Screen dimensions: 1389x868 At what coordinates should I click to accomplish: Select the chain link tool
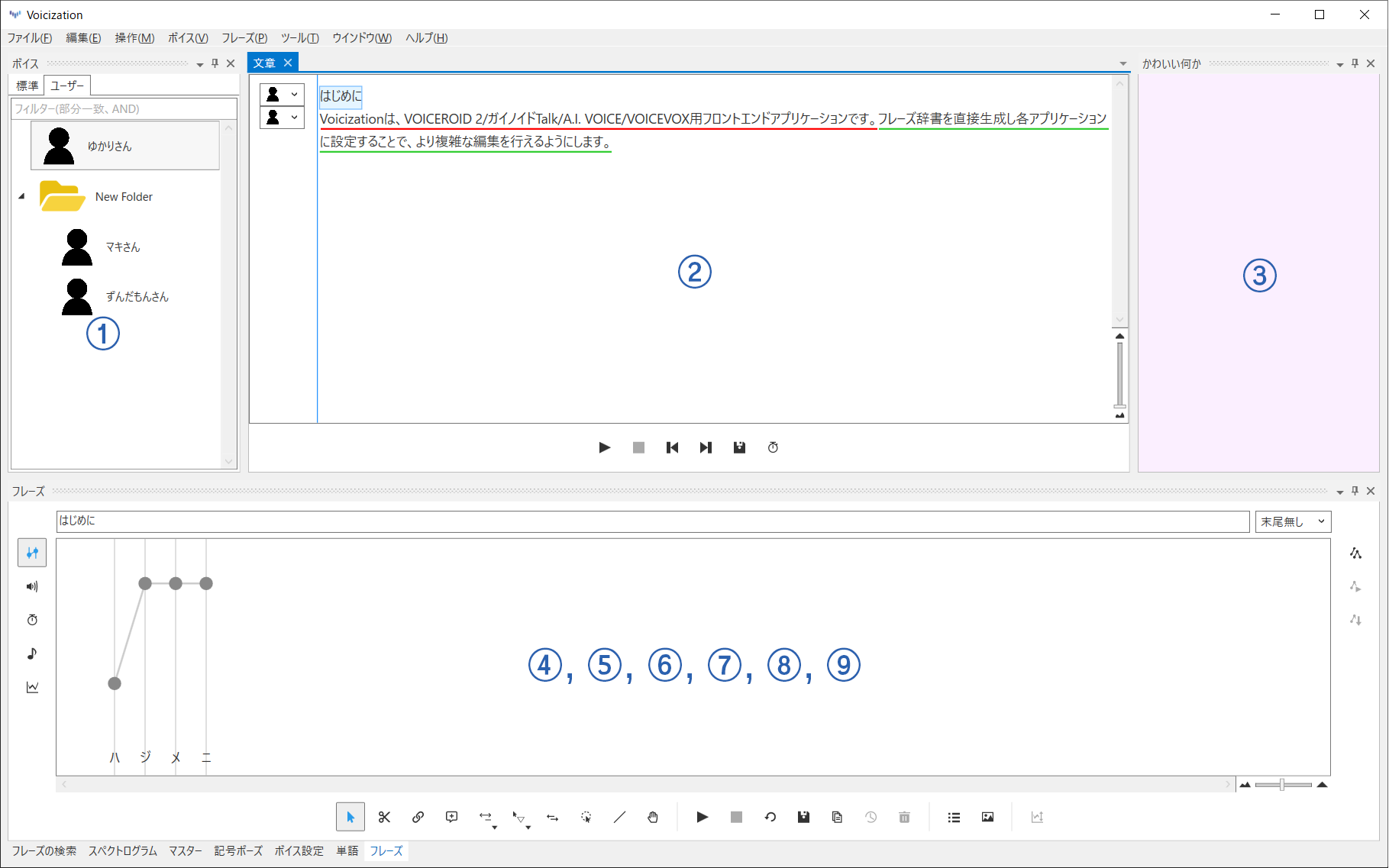coord(418,817)
